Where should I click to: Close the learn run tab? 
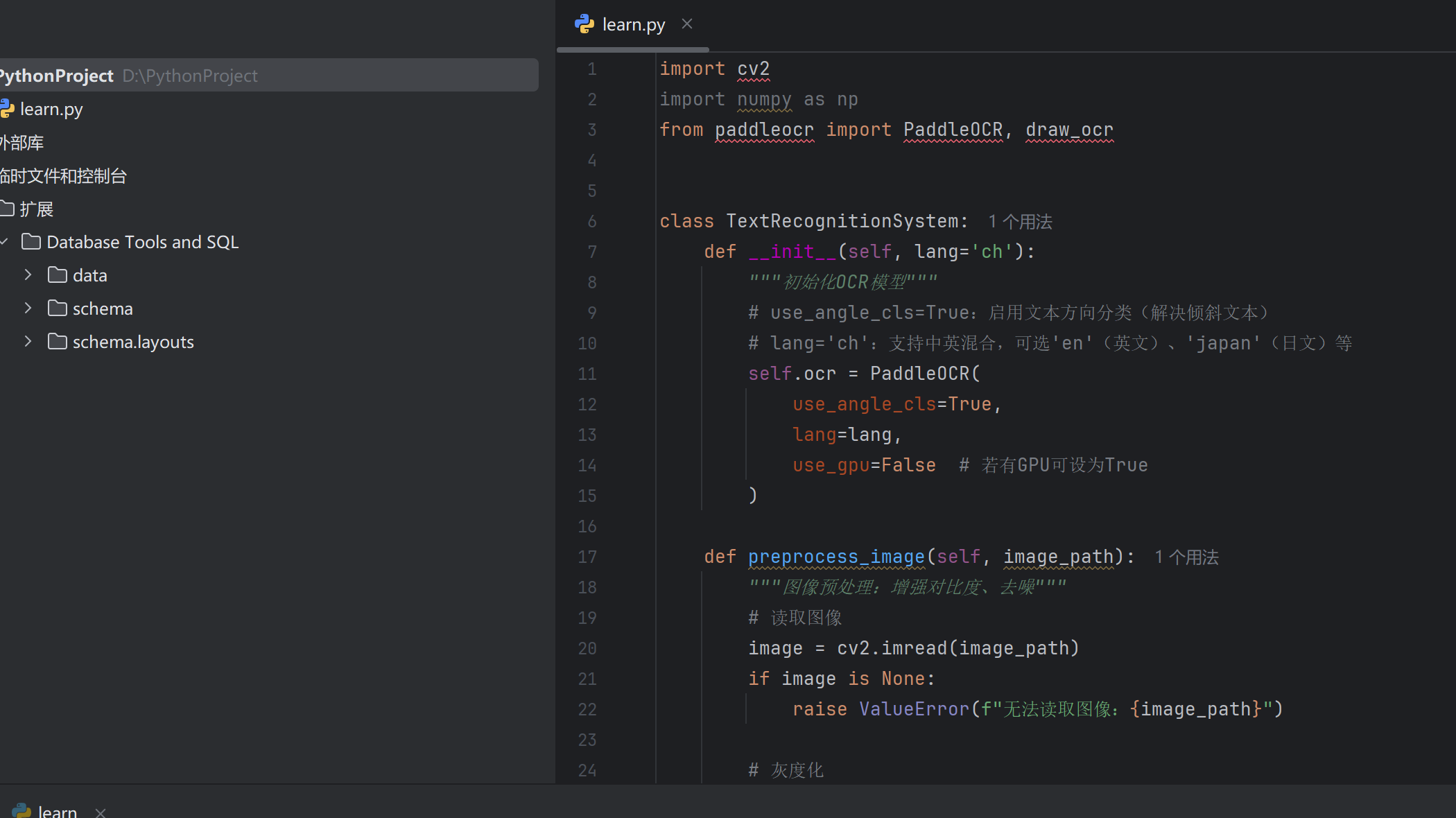pyautogui.click(x=101, y=812)
